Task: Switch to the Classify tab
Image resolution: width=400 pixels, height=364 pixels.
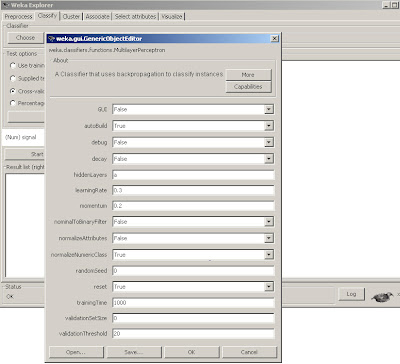Action: click(x=47, y=16)
